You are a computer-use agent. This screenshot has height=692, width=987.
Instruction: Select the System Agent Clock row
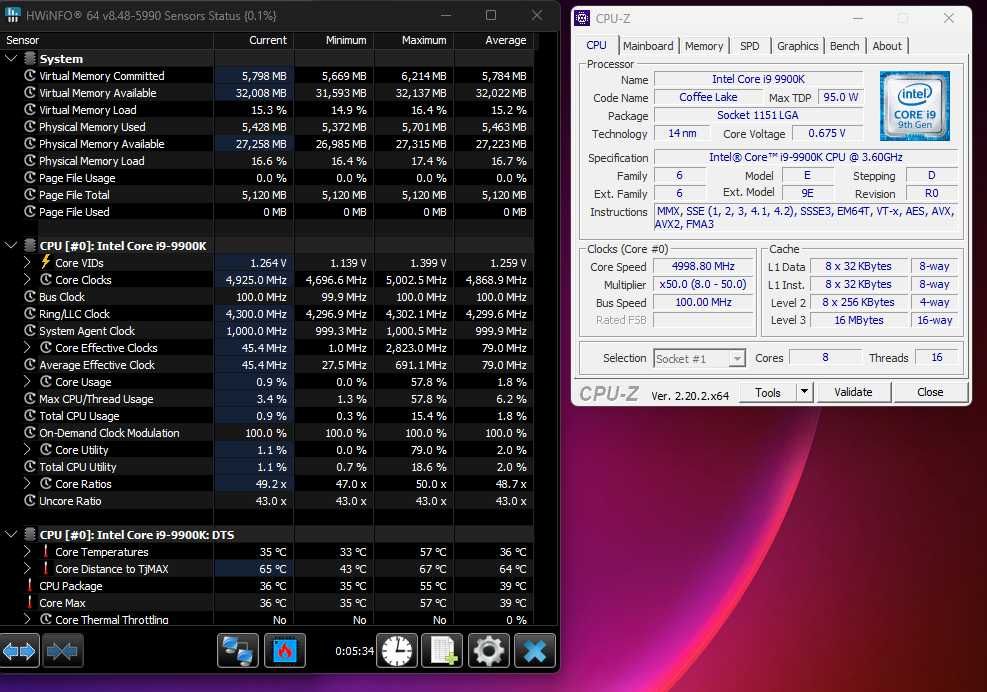coord(267,331)
